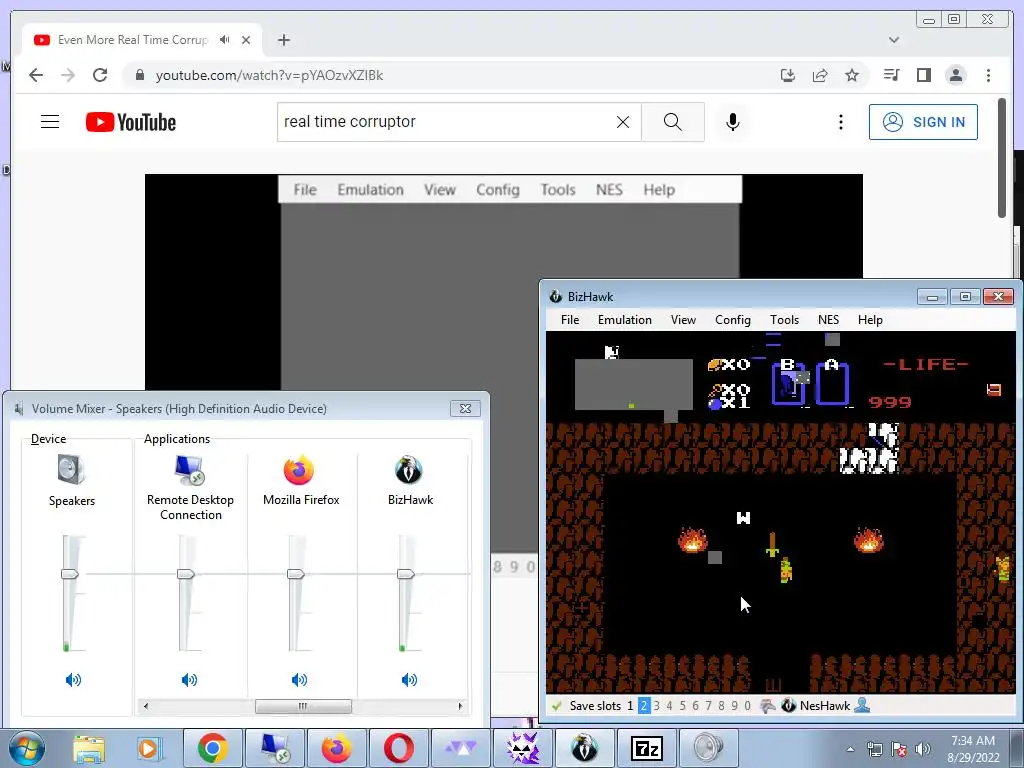
Task: Click the SIGN IN button on YouTube
Action: [923, 122]
